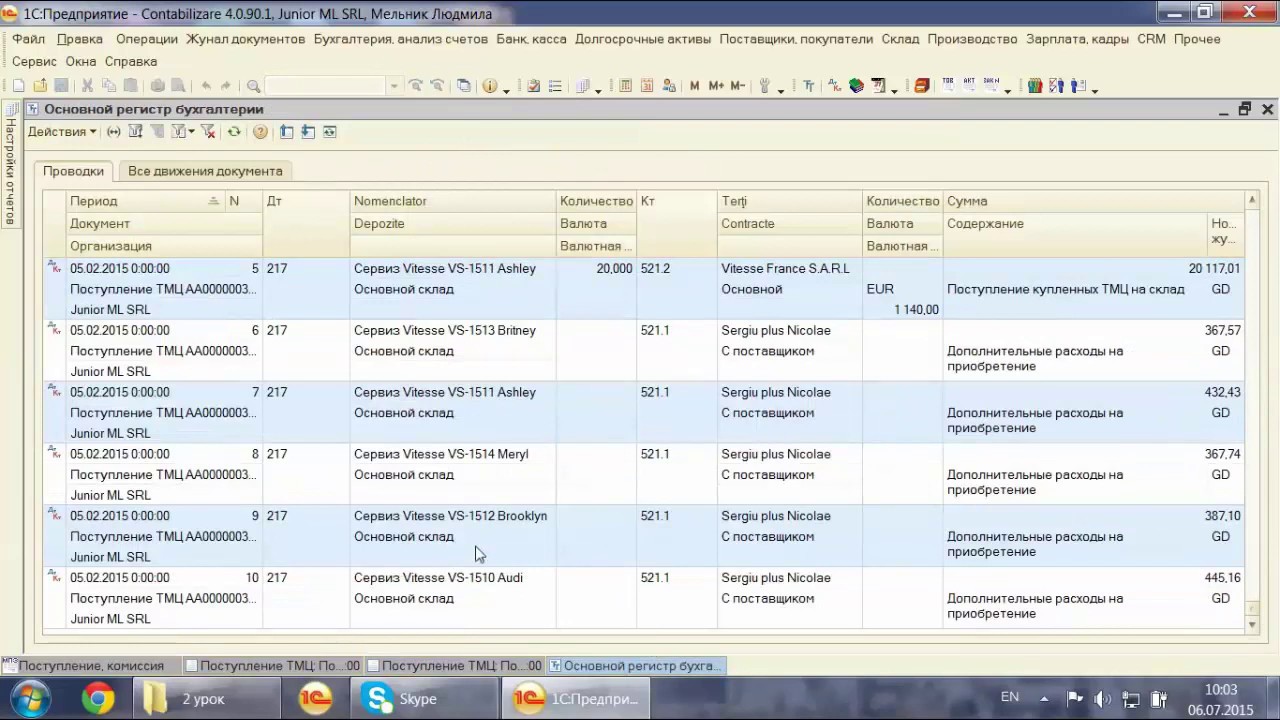Click the orange cash box icon

pos(922,86)
